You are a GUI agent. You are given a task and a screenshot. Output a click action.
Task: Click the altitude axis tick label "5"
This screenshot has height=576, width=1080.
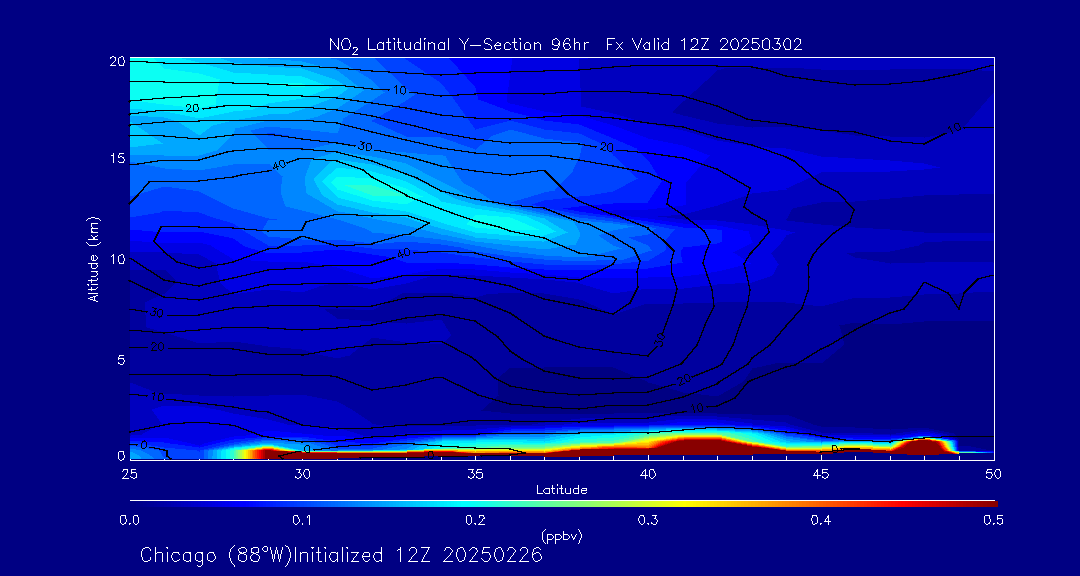[121, 359]
